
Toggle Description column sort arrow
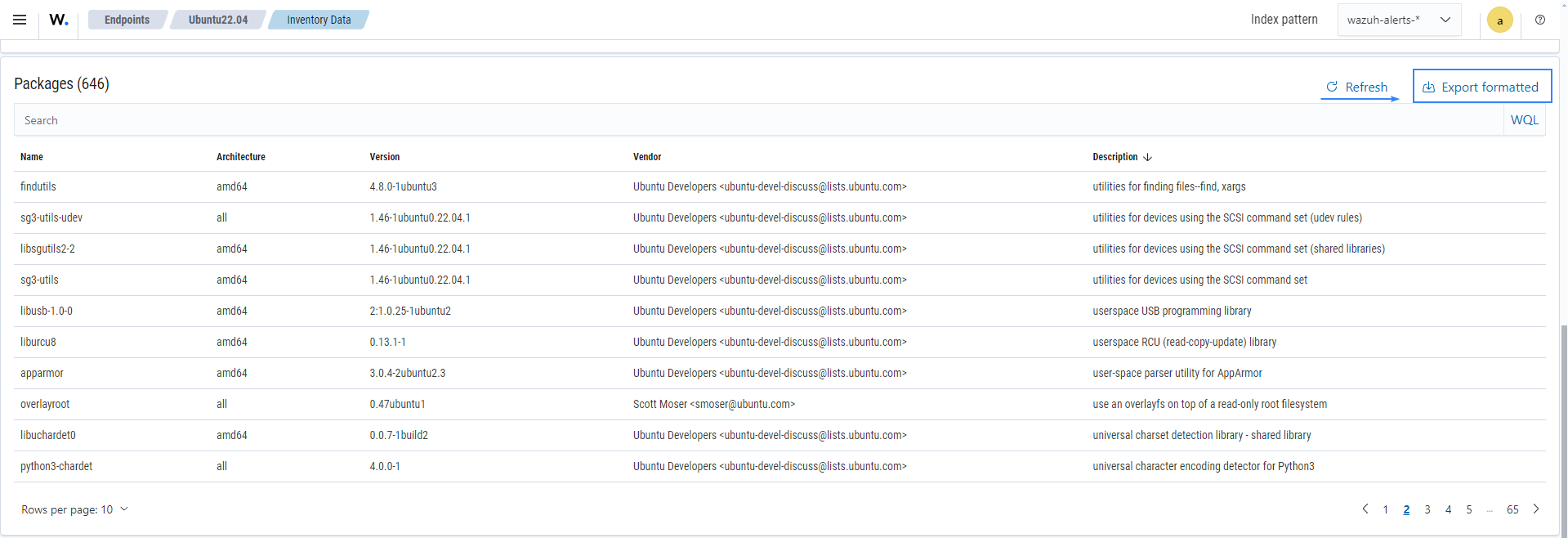[x=1147, y=157]
